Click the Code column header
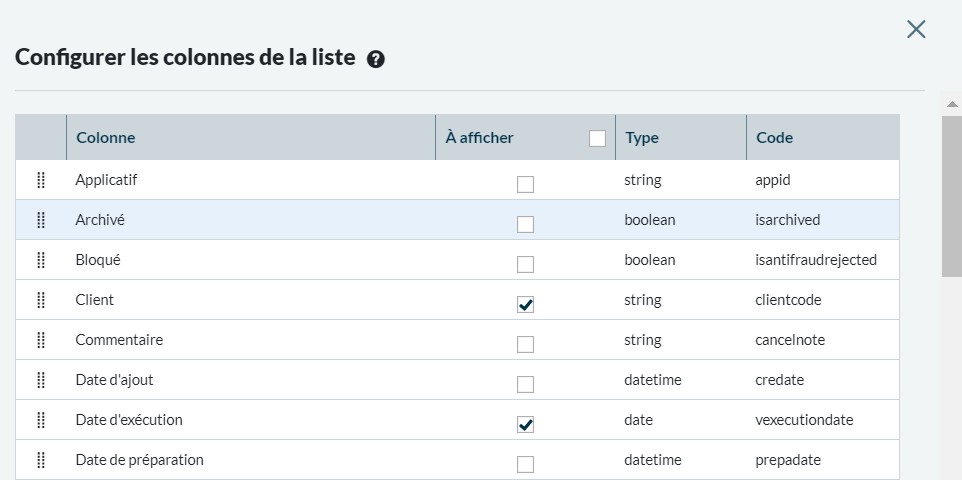This screenshot has height=480, width=962. [x=774, y=138]
